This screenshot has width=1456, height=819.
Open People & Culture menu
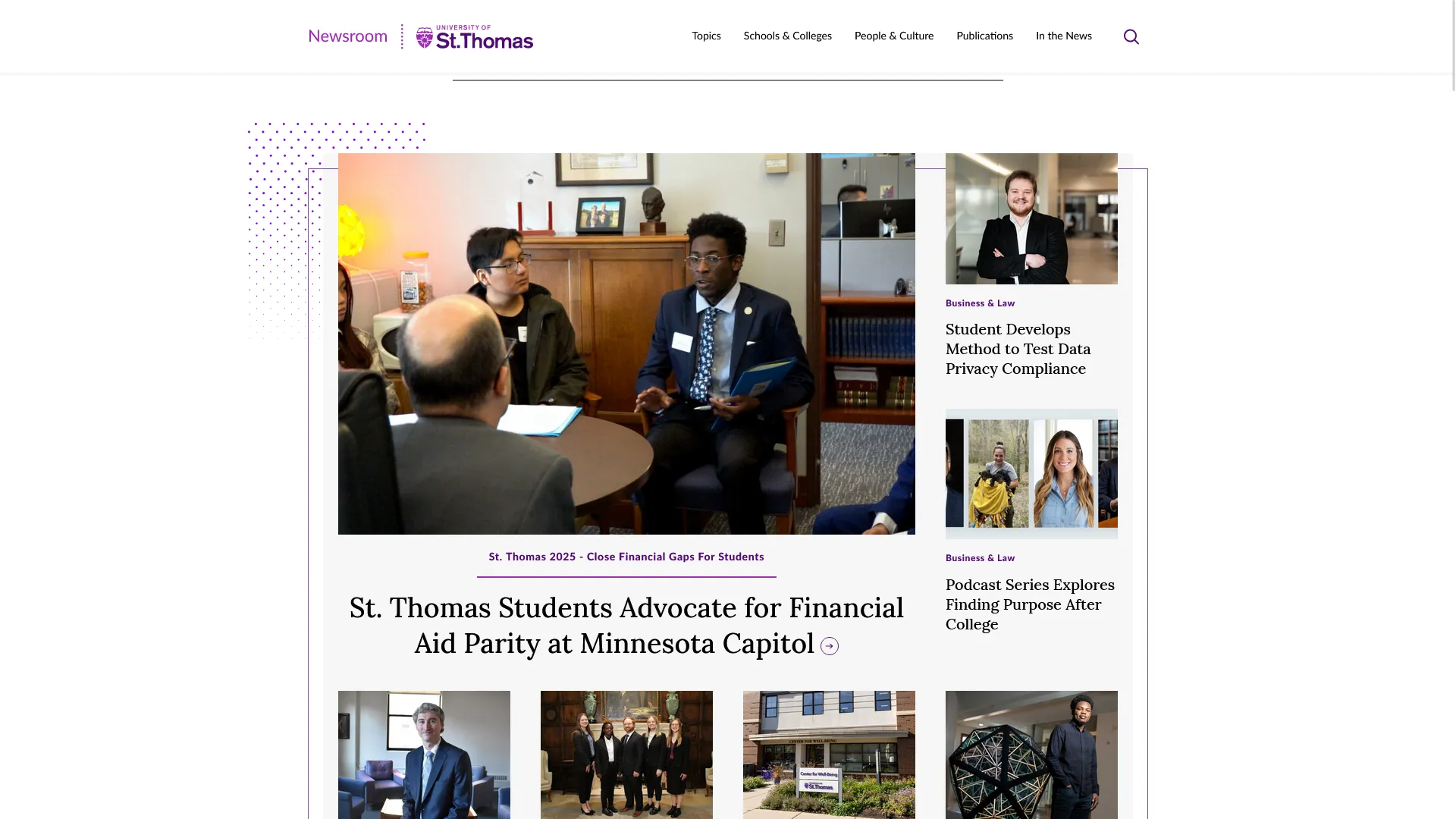click(x=894, y=36)
